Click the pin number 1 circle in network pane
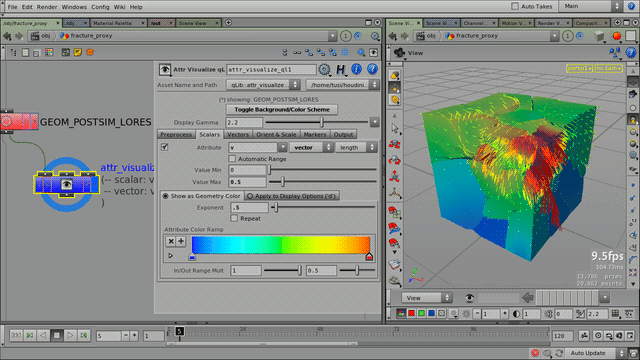640x360 pixels. [x=345, y=36]
